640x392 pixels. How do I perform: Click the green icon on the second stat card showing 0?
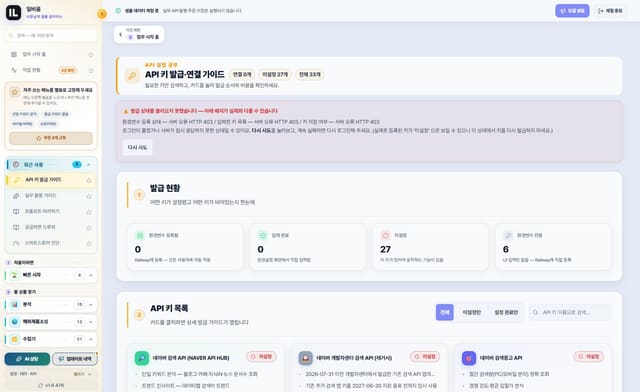pyautogui.click(x=262, y=235)
